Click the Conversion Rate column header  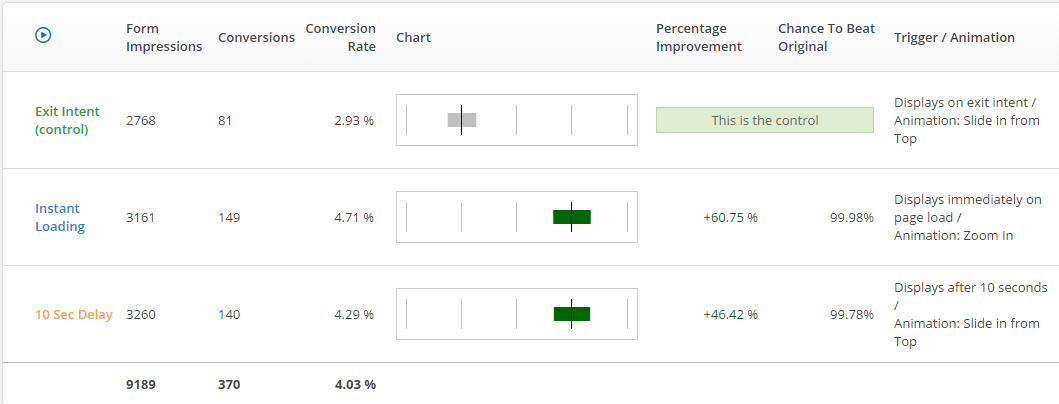(x=341, y=38)
